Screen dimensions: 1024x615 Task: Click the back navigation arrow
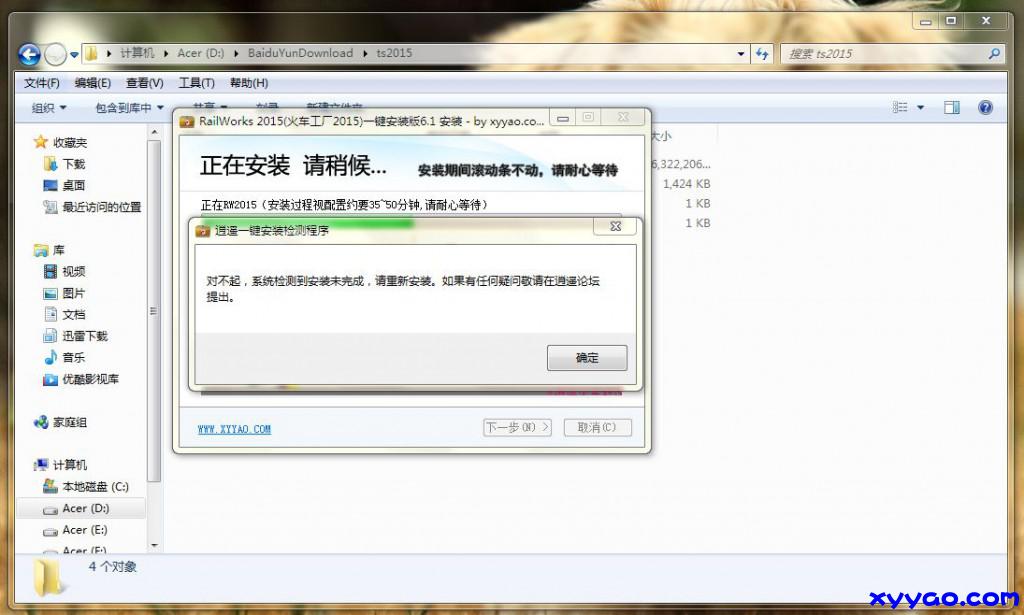click(x=29, y=54)
